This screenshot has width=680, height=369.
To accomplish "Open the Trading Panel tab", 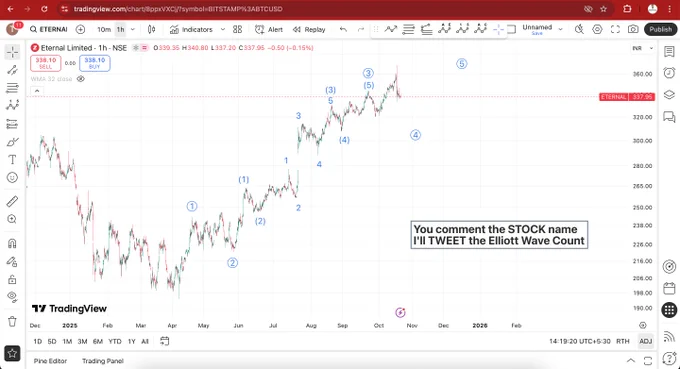I will coord(103,361).
